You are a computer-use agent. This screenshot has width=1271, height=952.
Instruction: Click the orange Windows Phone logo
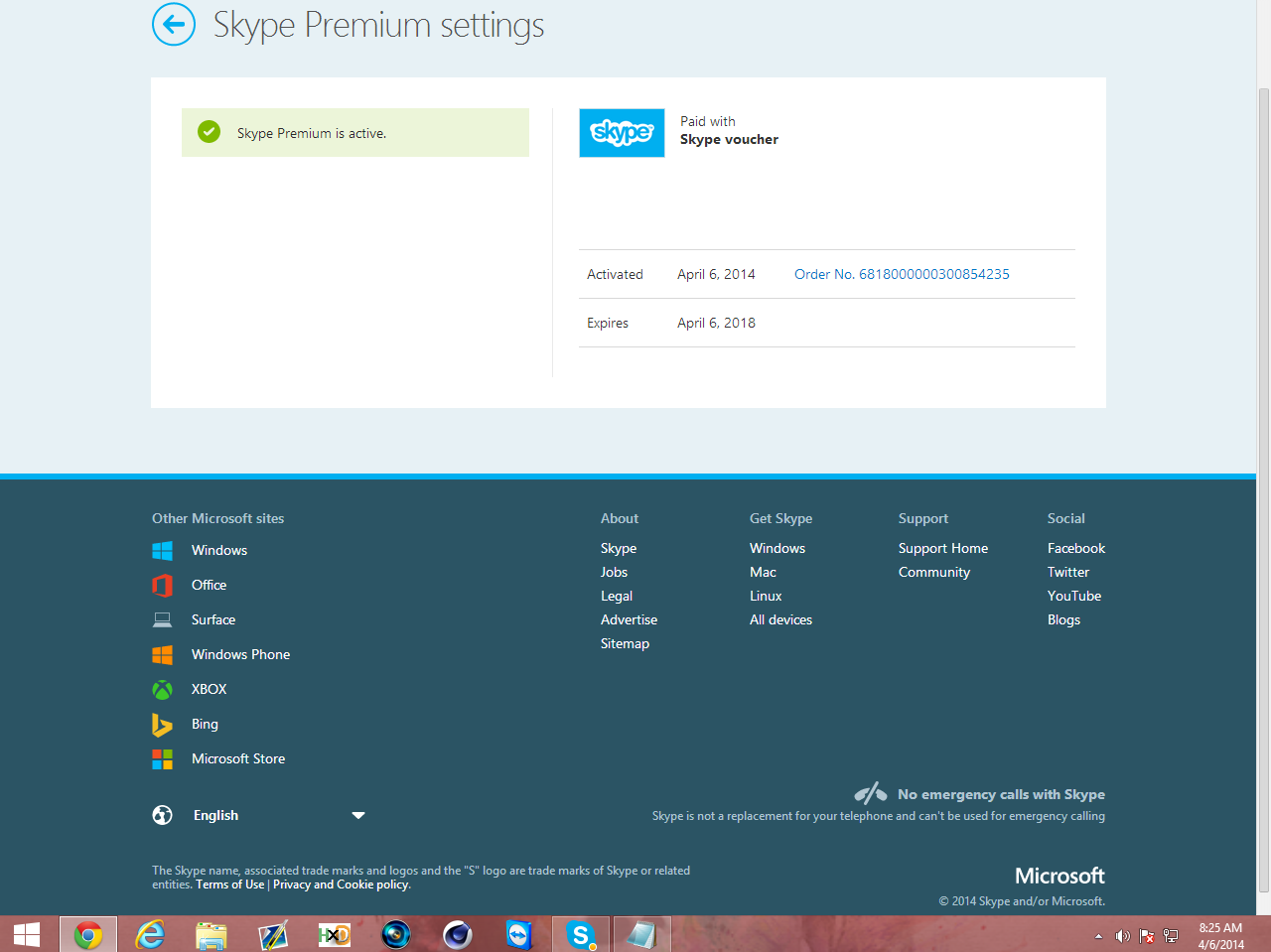click(162, 654)
